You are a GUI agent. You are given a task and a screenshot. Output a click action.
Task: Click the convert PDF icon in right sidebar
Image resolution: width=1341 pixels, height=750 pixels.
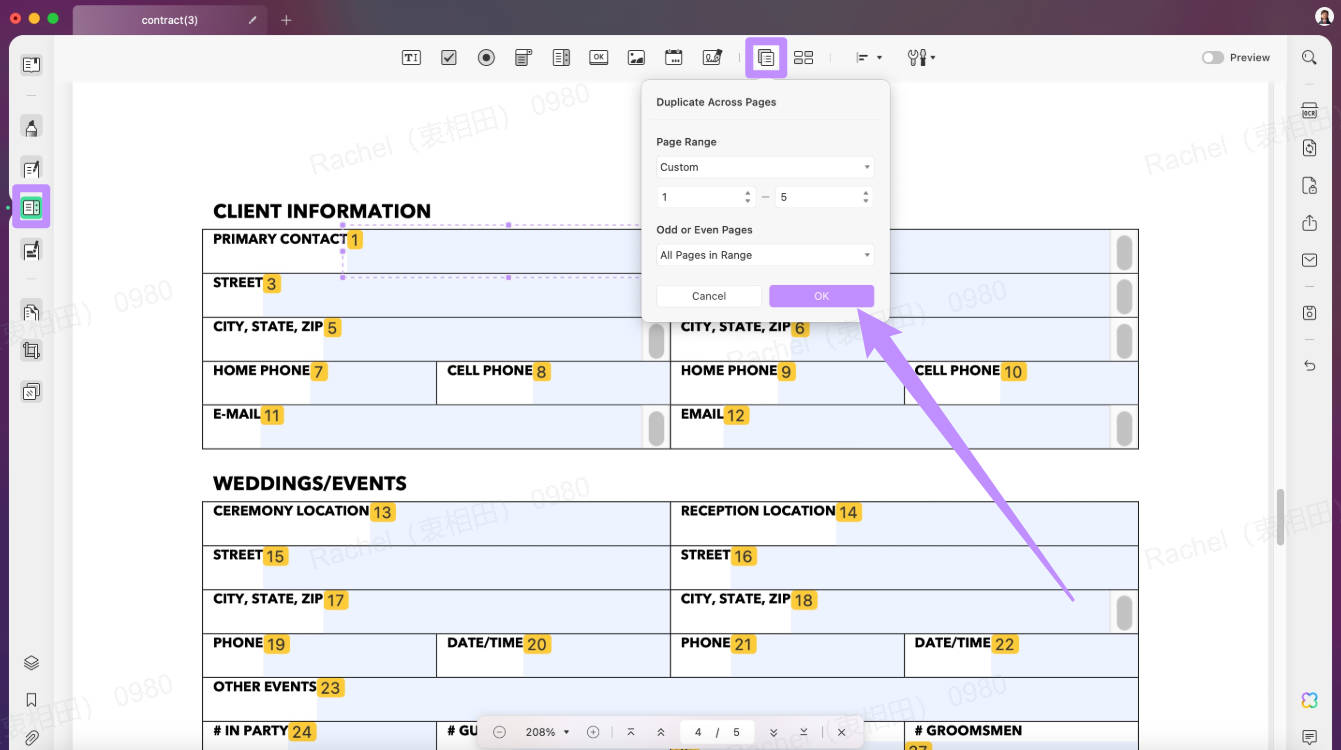coord(1309,148)
